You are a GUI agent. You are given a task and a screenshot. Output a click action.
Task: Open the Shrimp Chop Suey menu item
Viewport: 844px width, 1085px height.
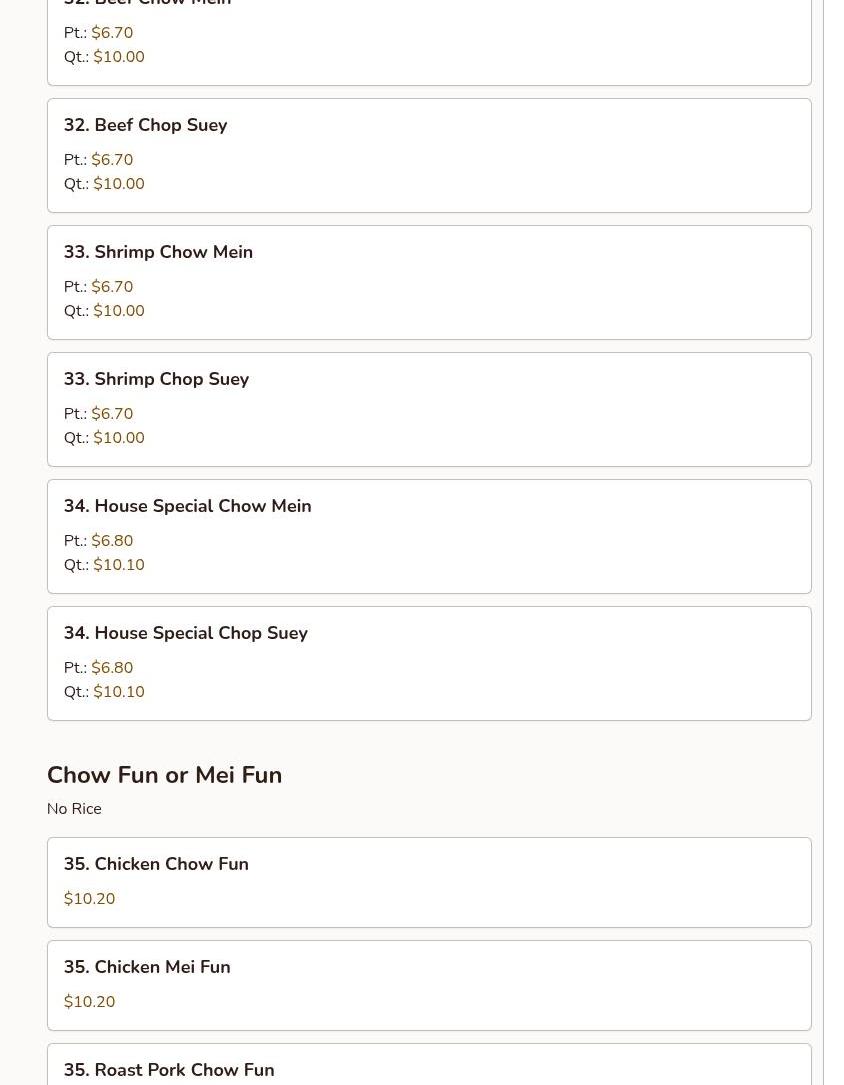[156, 379]
